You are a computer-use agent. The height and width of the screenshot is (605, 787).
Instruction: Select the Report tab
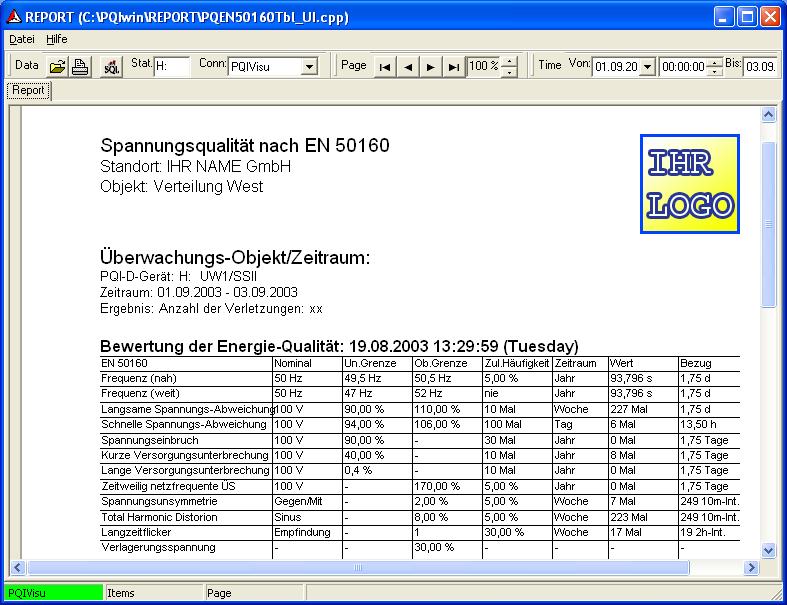click(28, 90)
